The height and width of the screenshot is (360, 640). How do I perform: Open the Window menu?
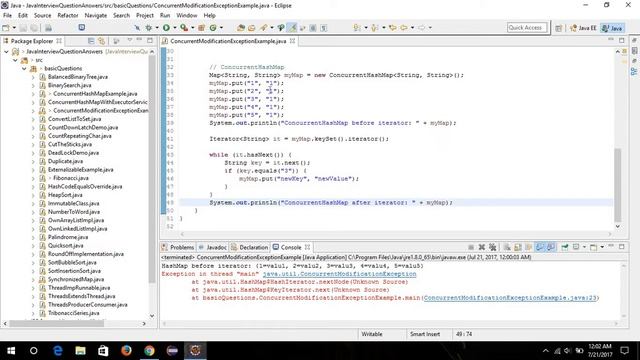click(x=187, y=16)
